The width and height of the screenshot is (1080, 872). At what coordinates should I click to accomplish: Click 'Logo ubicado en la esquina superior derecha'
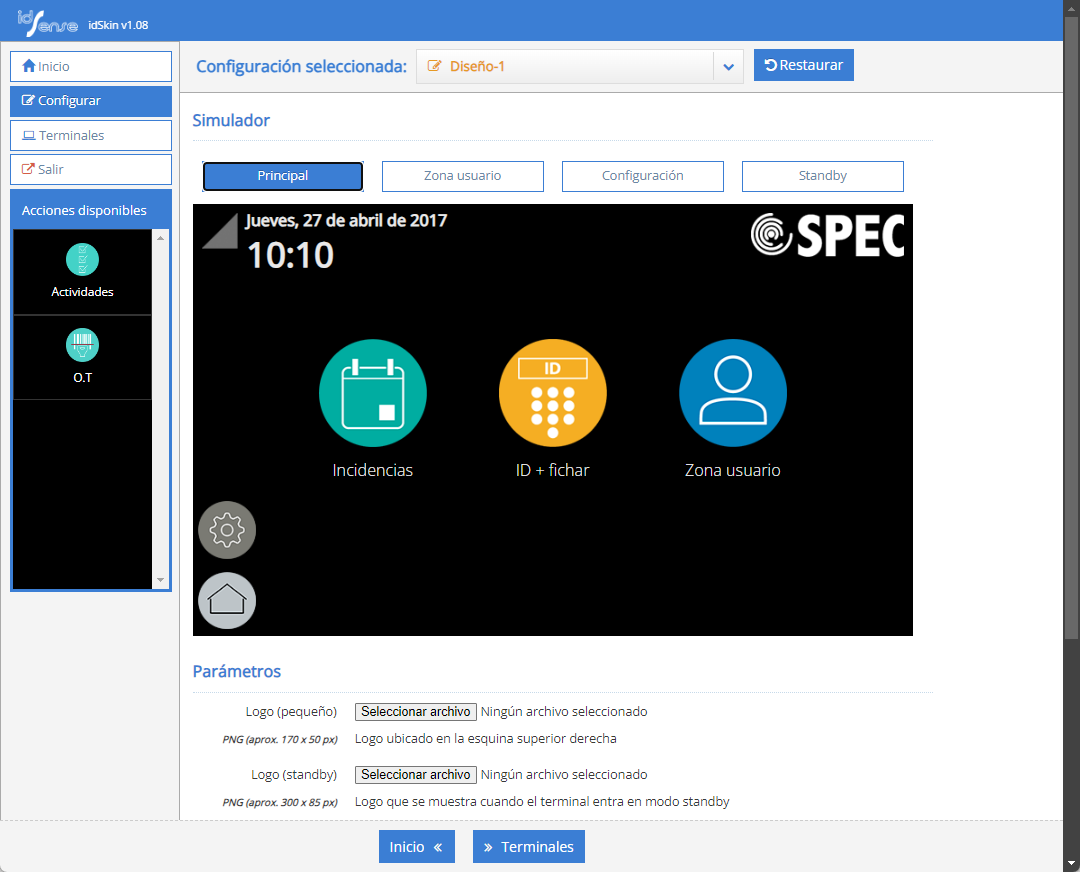[486, 738]
